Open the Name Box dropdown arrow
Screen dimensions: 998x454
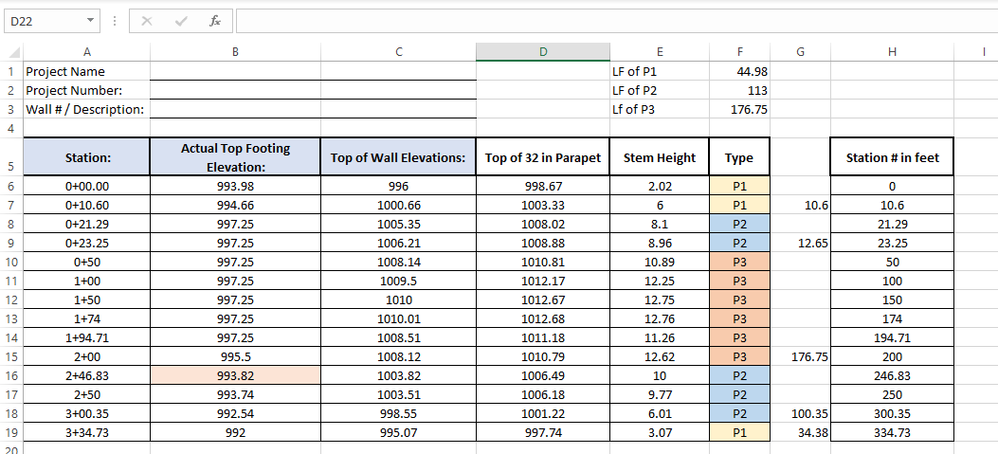tap(90, 21)
